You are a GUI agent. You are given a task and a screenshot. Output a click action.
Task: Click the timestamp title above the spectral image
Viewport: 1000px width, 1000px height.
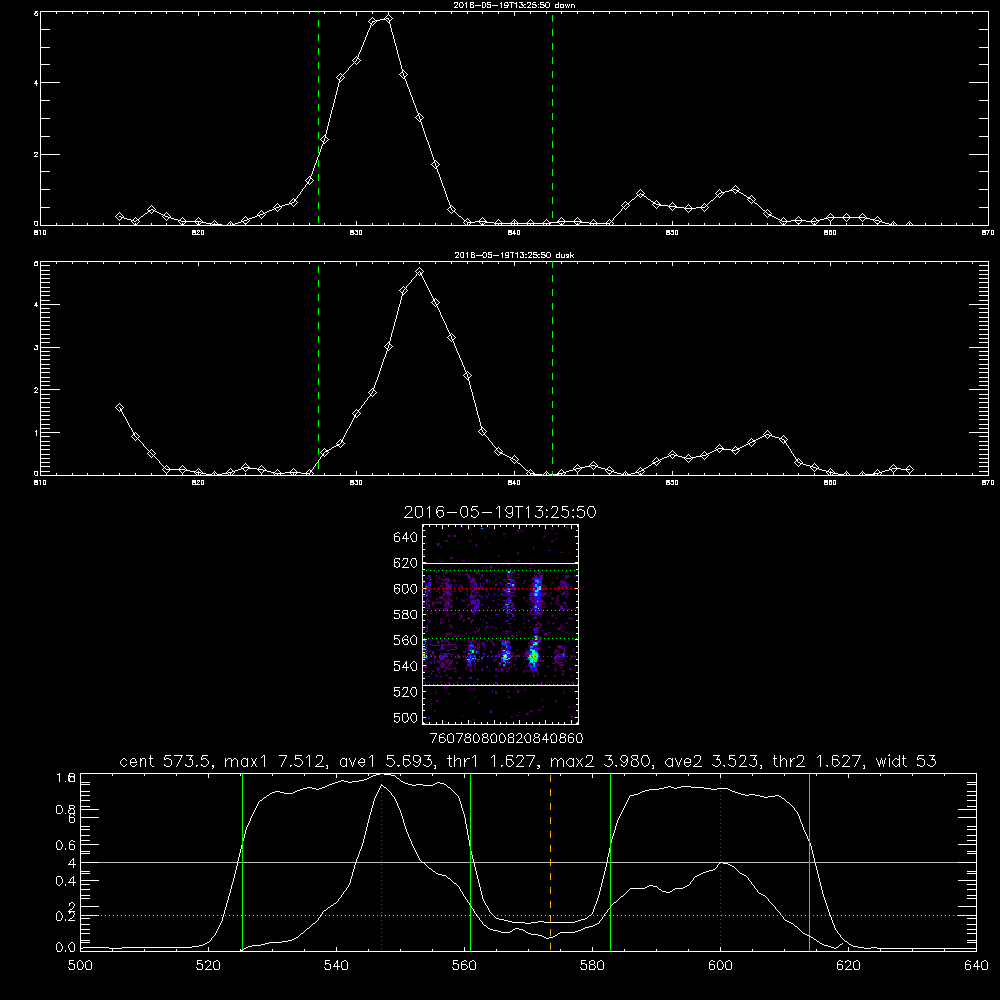499,512
